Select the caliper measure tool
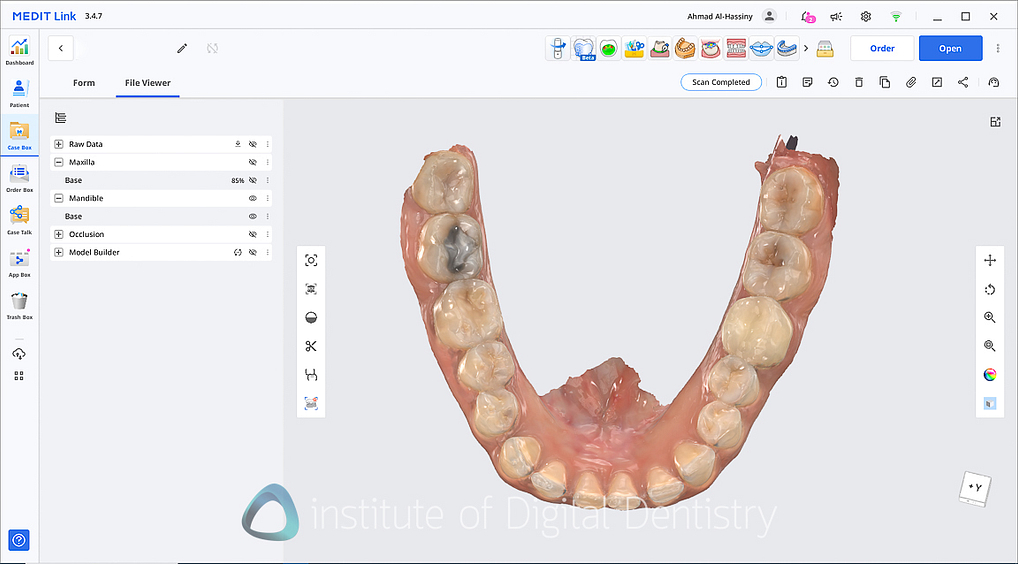This screenshot has height=564, width=1018. pos(311,374)
